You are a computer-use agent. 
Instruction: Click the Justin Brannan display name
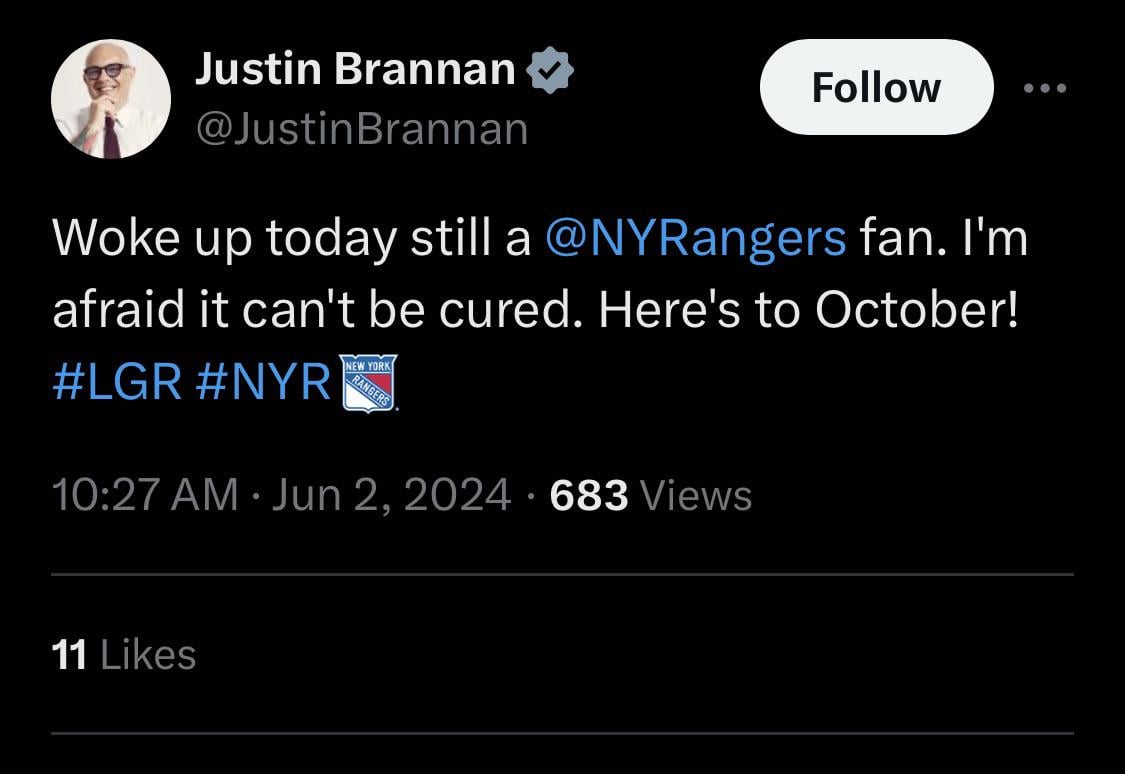tap(355, 69)
